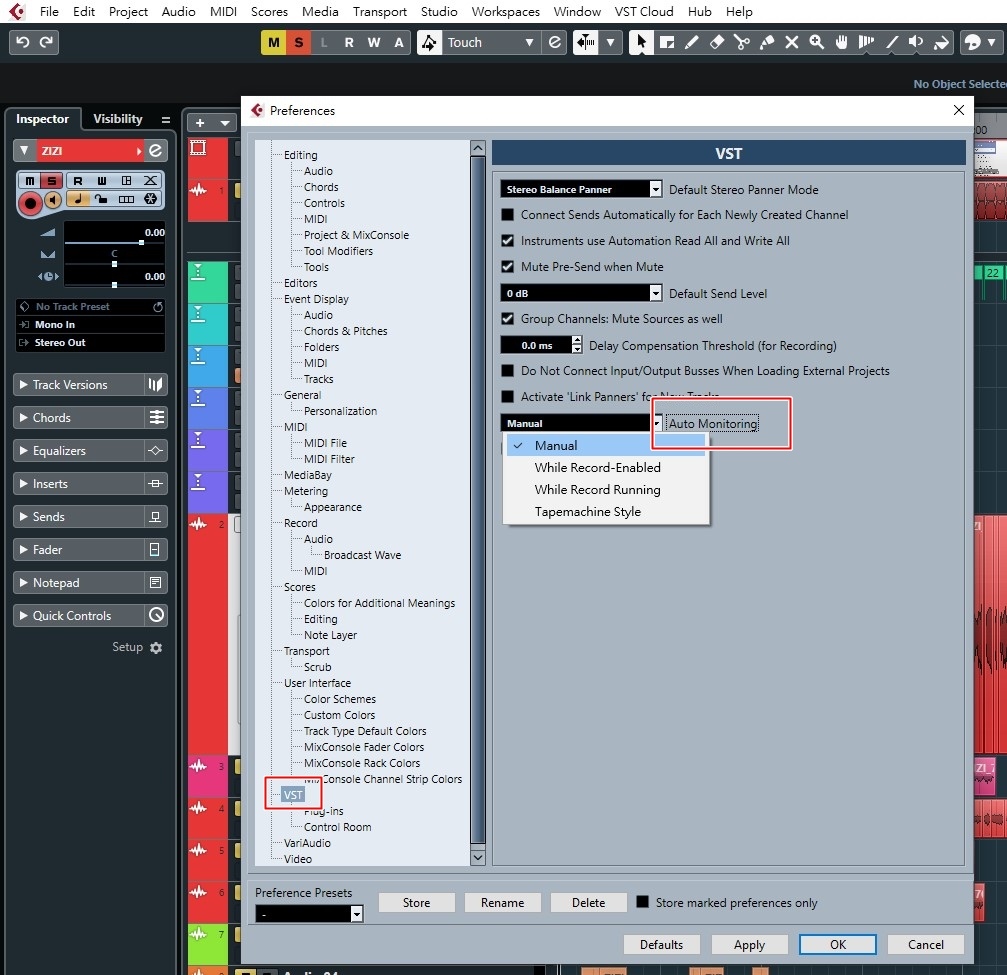Click the Freeze channel snowflake icon in Inspector
Screen dimensions: 1007x975
(151, 198)
